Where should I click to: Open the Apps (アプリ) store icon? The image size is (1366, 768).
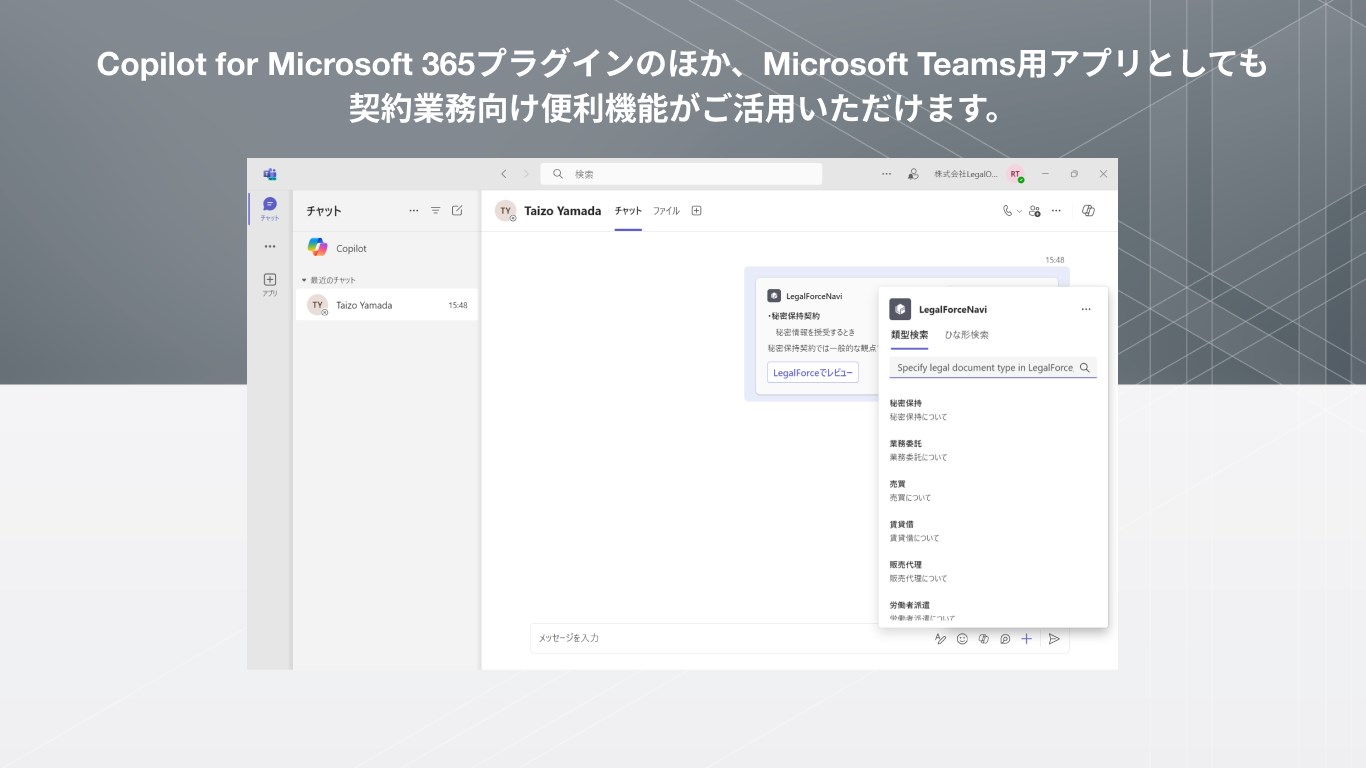[269, 285]
